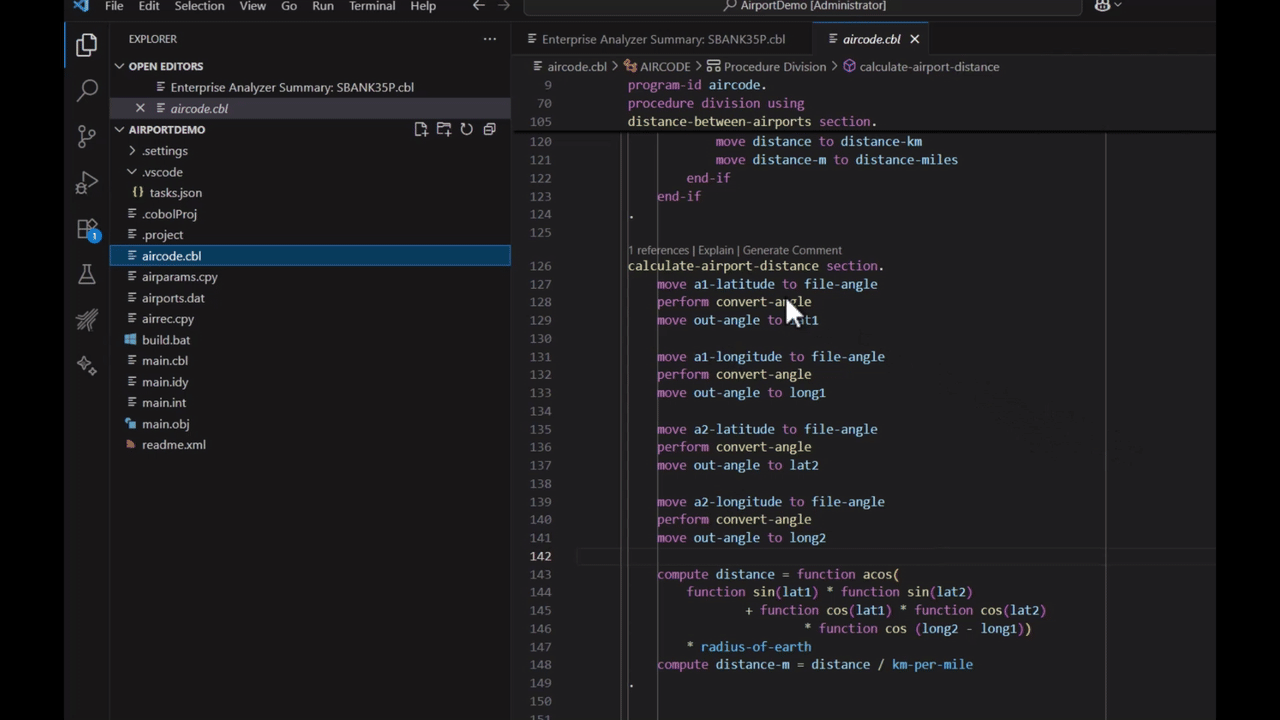This screenshot has height=720, width=1280.
Task: Open the Terminal menu
Action: 372,6
